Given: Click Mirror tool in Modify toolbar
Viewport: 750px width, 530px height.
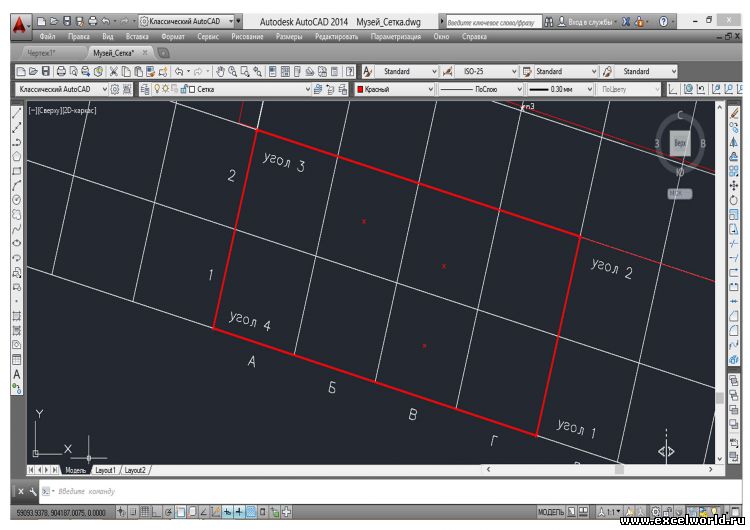Looking at the screenshot, I should pyautogui.click(x=734, y=142).
